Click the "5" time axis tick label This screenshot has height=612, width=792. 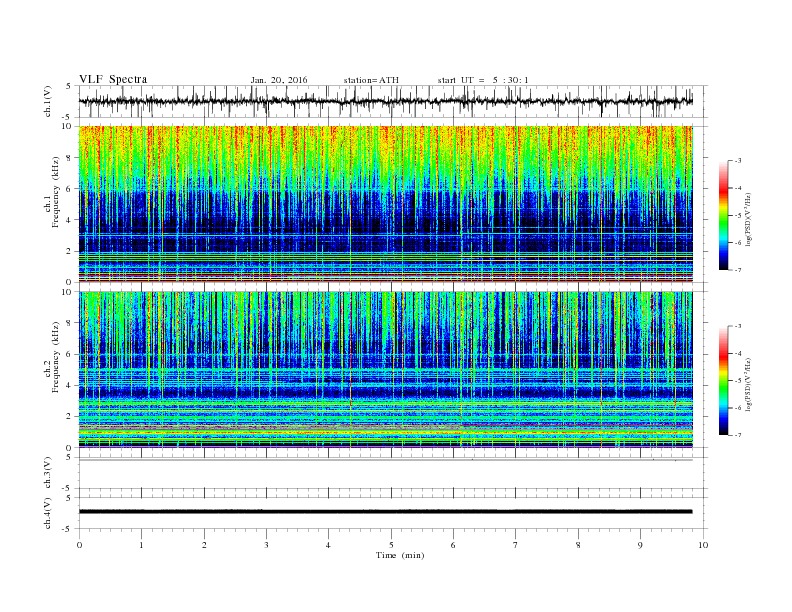coord(391,545)
